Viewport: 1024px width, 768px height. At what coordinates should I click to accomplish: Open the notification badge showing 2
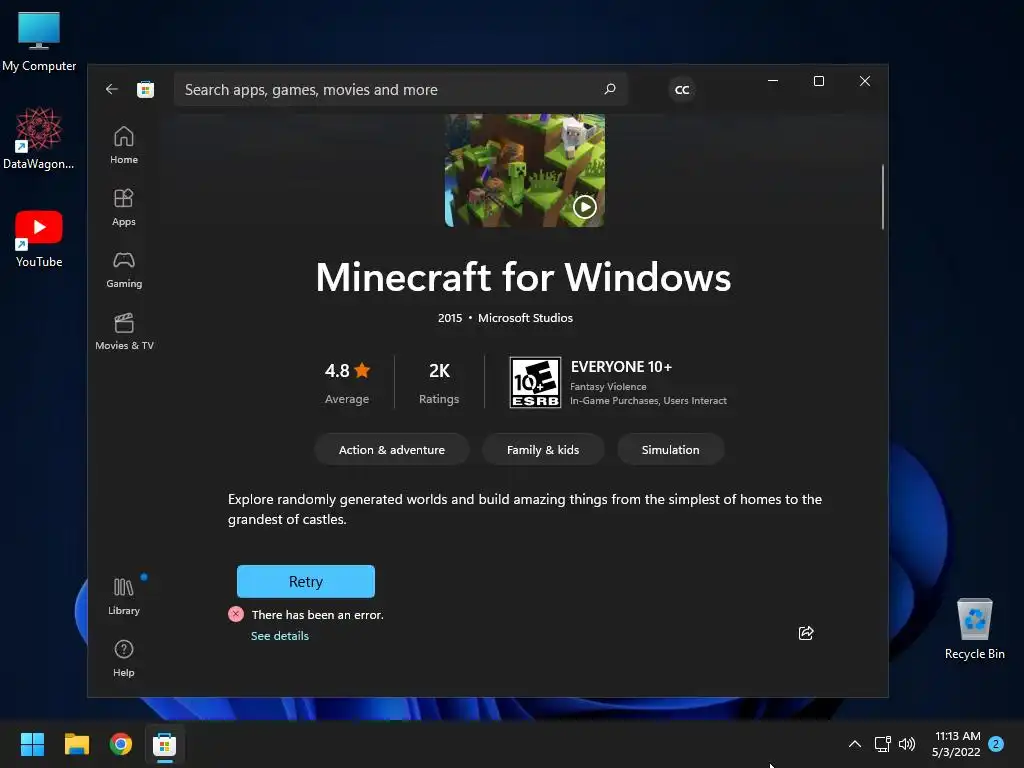click(x=996, y=744)
